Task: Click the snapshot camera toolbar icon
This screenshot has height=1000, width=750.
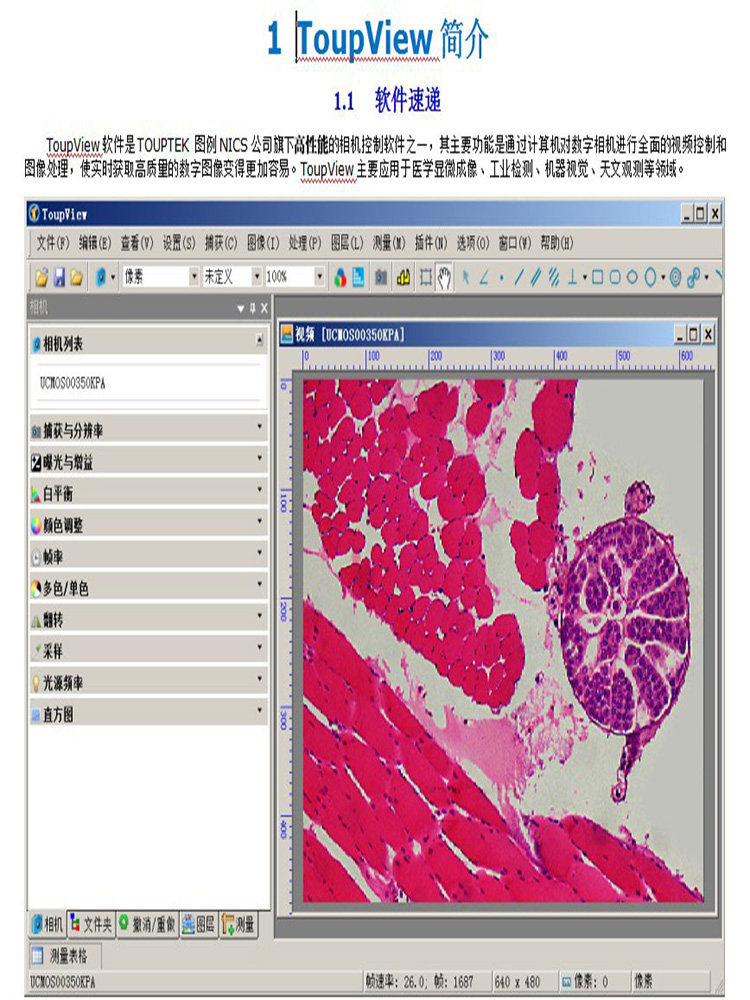Action: (x=381, y=277)
